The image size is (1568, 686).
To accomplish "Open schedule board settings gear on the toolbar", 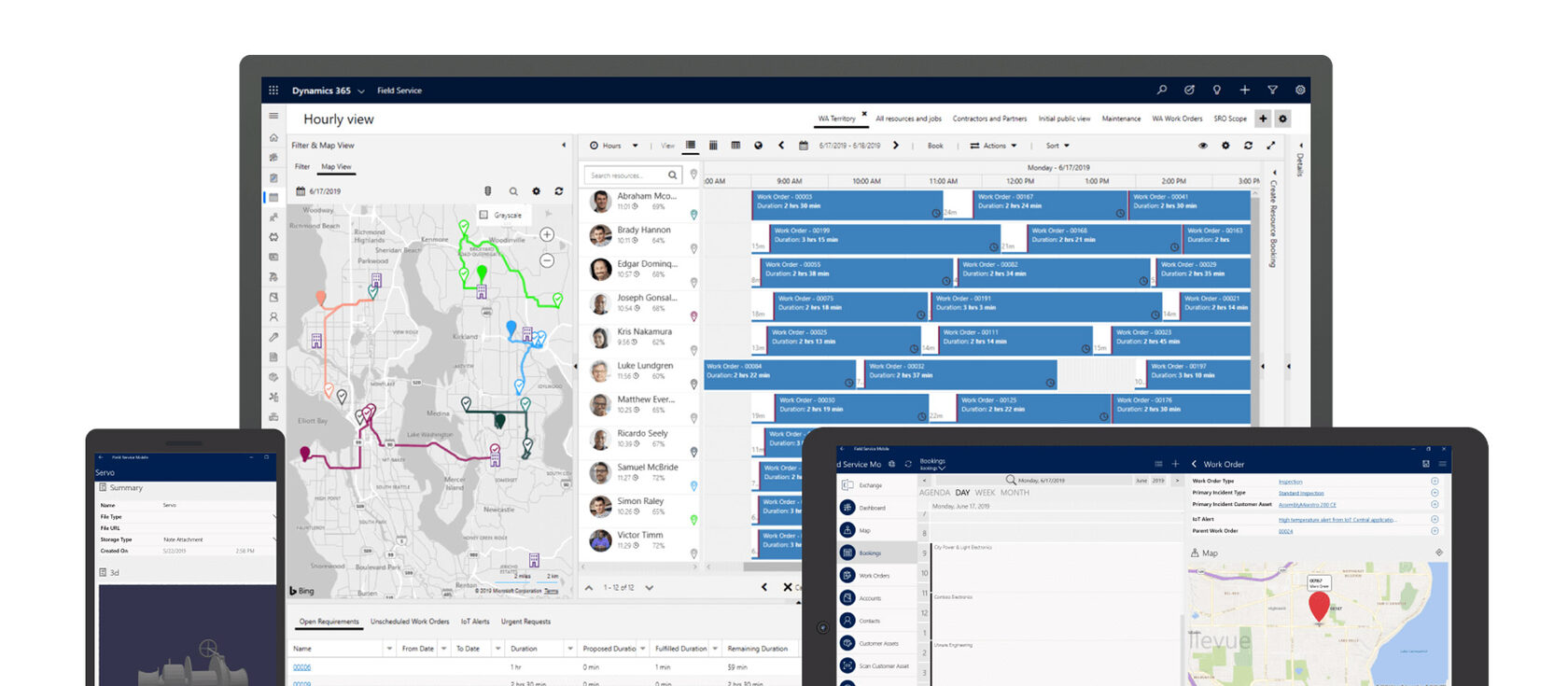I will 1225,146.
